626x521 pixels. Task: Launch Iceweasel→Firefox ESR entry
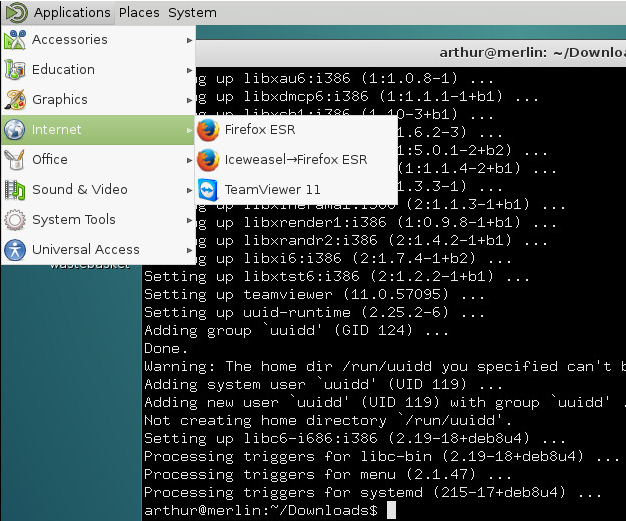(x=296, y=160)
